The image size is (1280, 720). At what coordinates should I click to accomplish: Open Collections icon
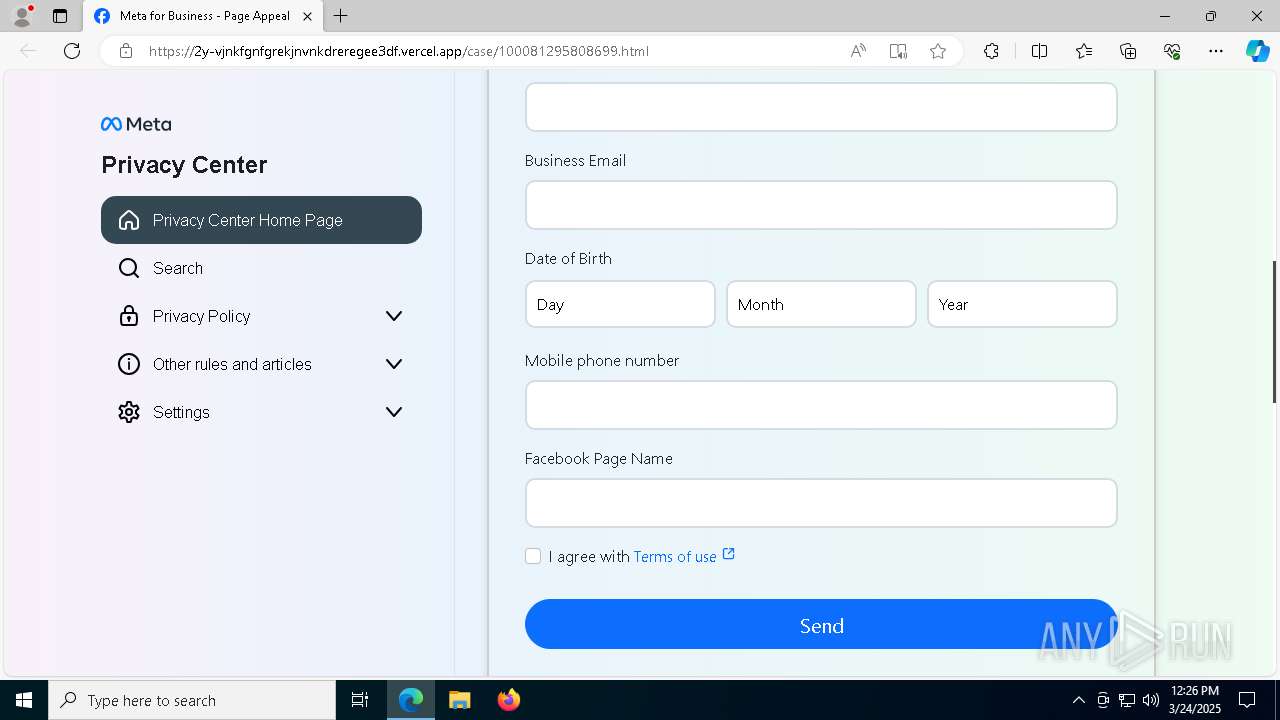pos(1128,51)
